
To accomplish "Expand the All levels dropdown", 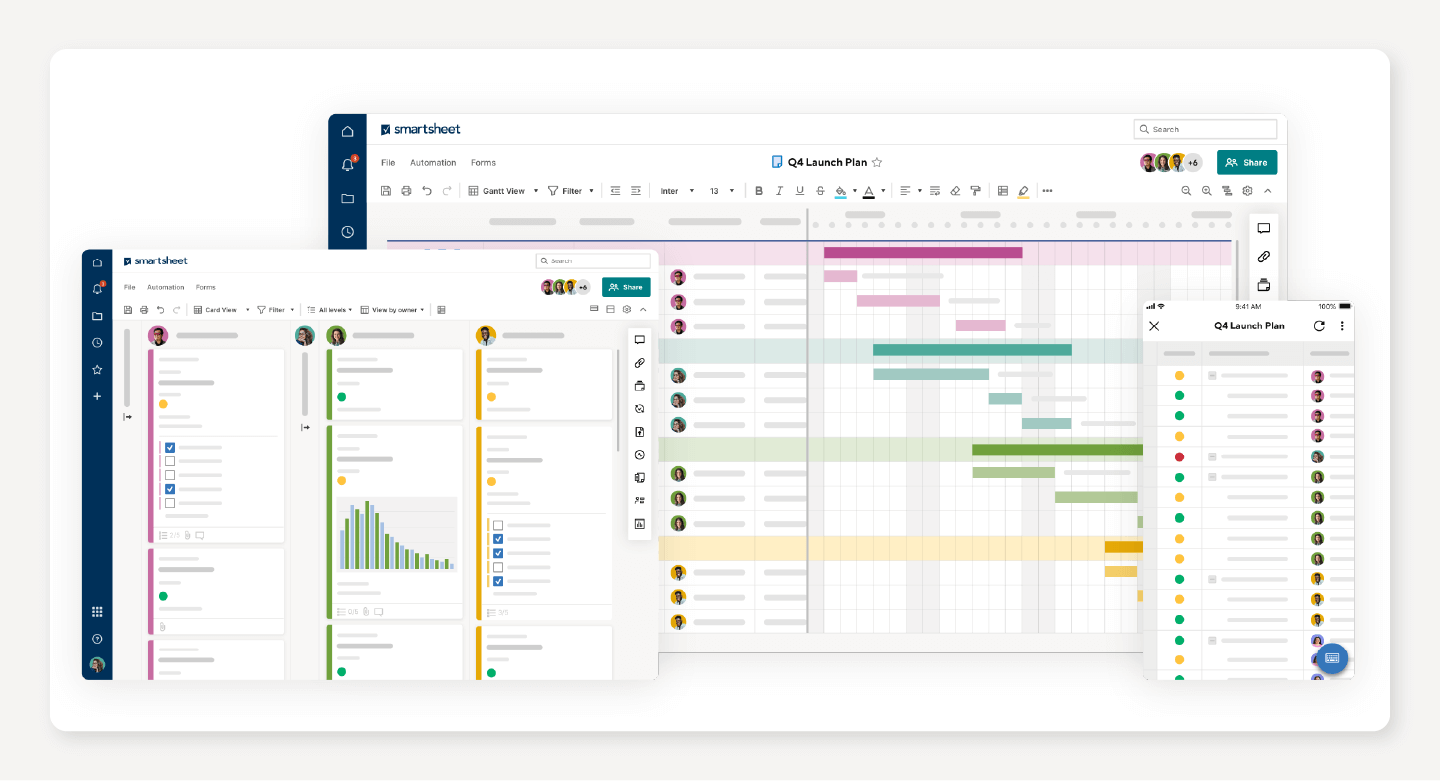I will point(330,310).
